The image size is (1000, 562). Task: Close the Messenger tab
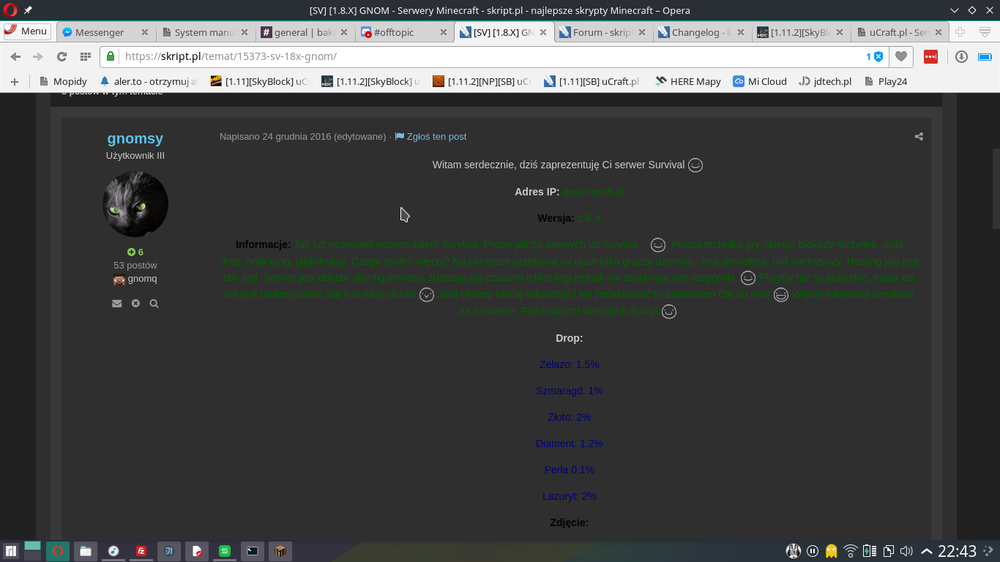pos(145,32)
